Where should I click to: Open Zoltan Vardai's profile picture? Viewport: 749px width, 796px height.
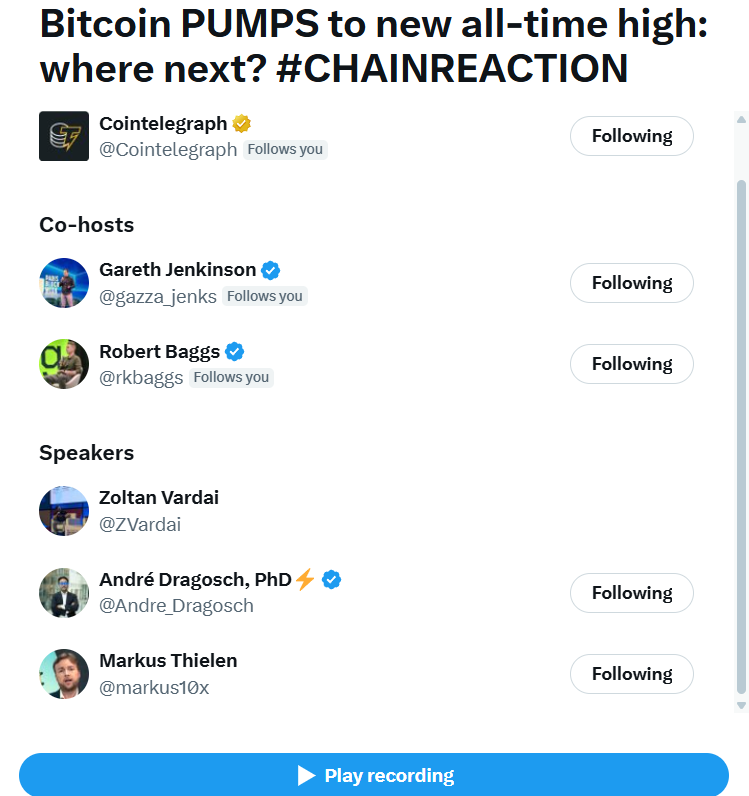tap(64, 511)
